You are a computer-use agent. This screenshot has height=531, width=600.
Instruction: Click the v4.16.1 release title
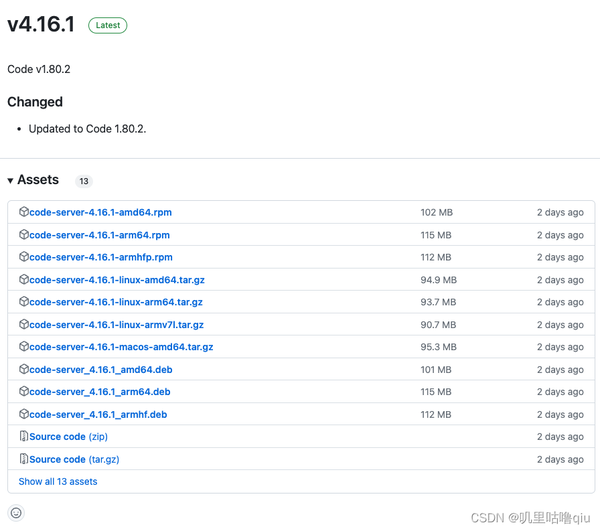(41, 24)
